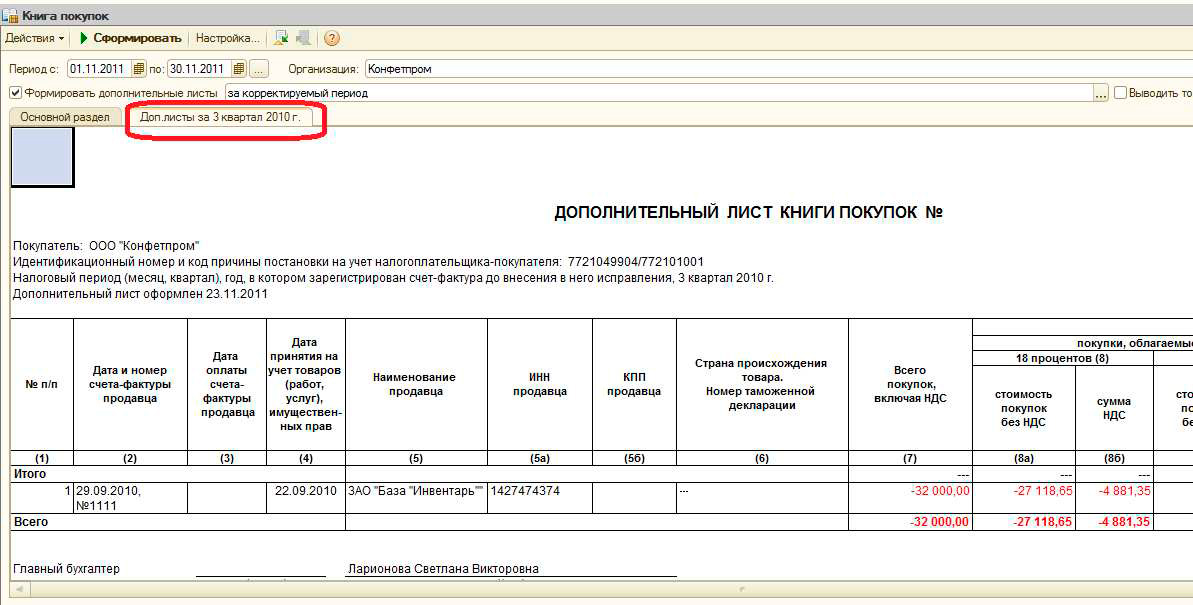Open calendar for period start date 01.11.2011
The width and height of the screenshot is (1193, 605).
click(138, 69)
